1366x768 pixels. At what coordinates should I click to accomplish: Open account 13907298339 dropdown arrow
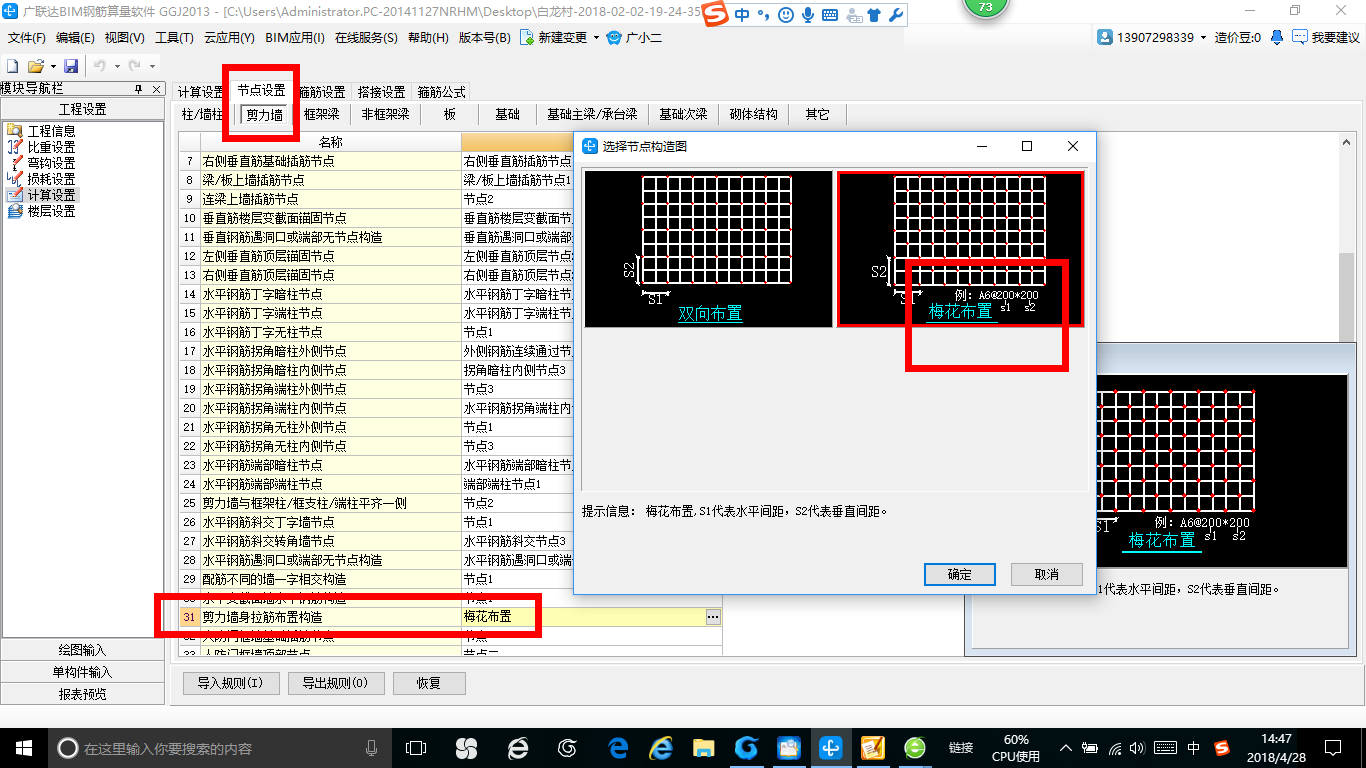(1204, 37)
